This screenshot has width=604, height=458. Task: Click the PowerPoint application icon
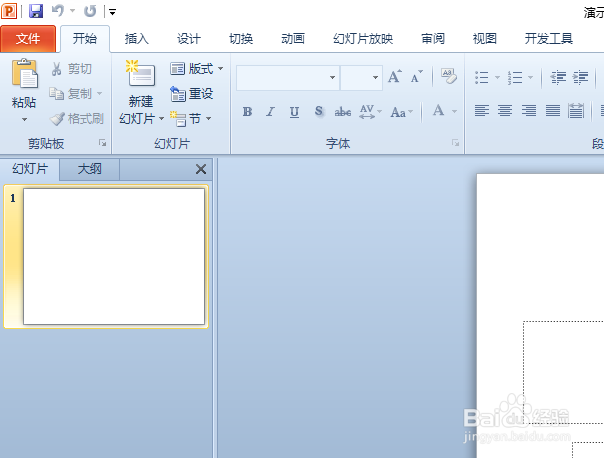tap(9, 11)
